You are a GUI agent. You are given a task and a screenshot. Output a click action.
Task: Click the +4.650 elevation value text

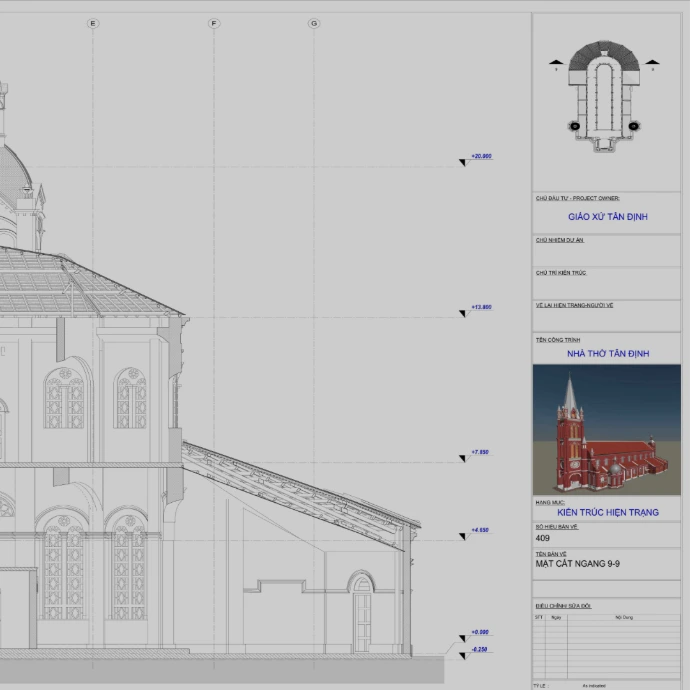pyautogui.click(x=480, y=530)
